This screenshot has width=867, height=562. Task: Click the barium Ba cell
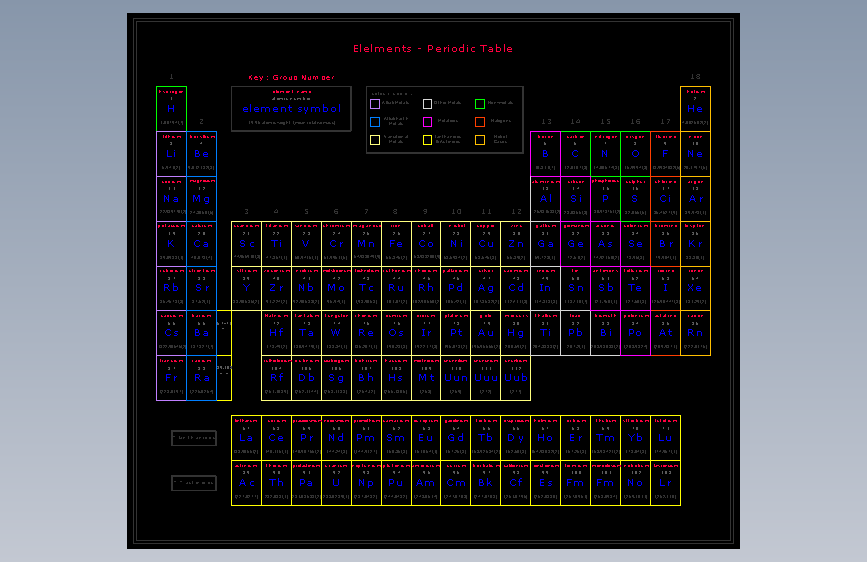click(x=201, y=333)
